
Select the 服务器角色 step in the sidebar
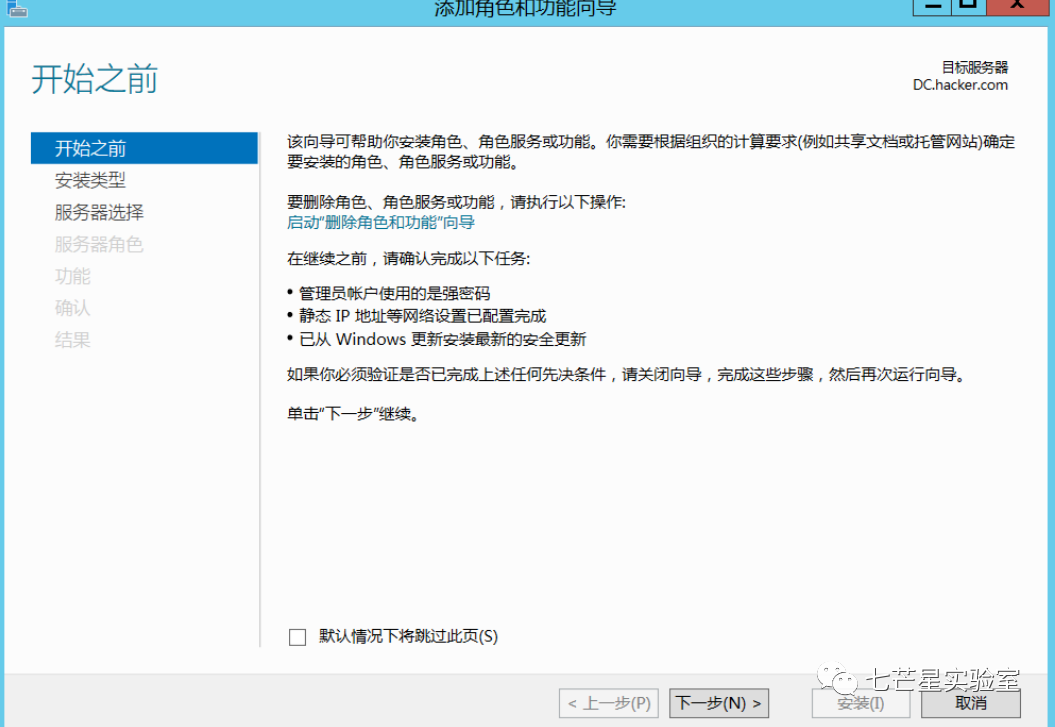(x=99, y=244)
